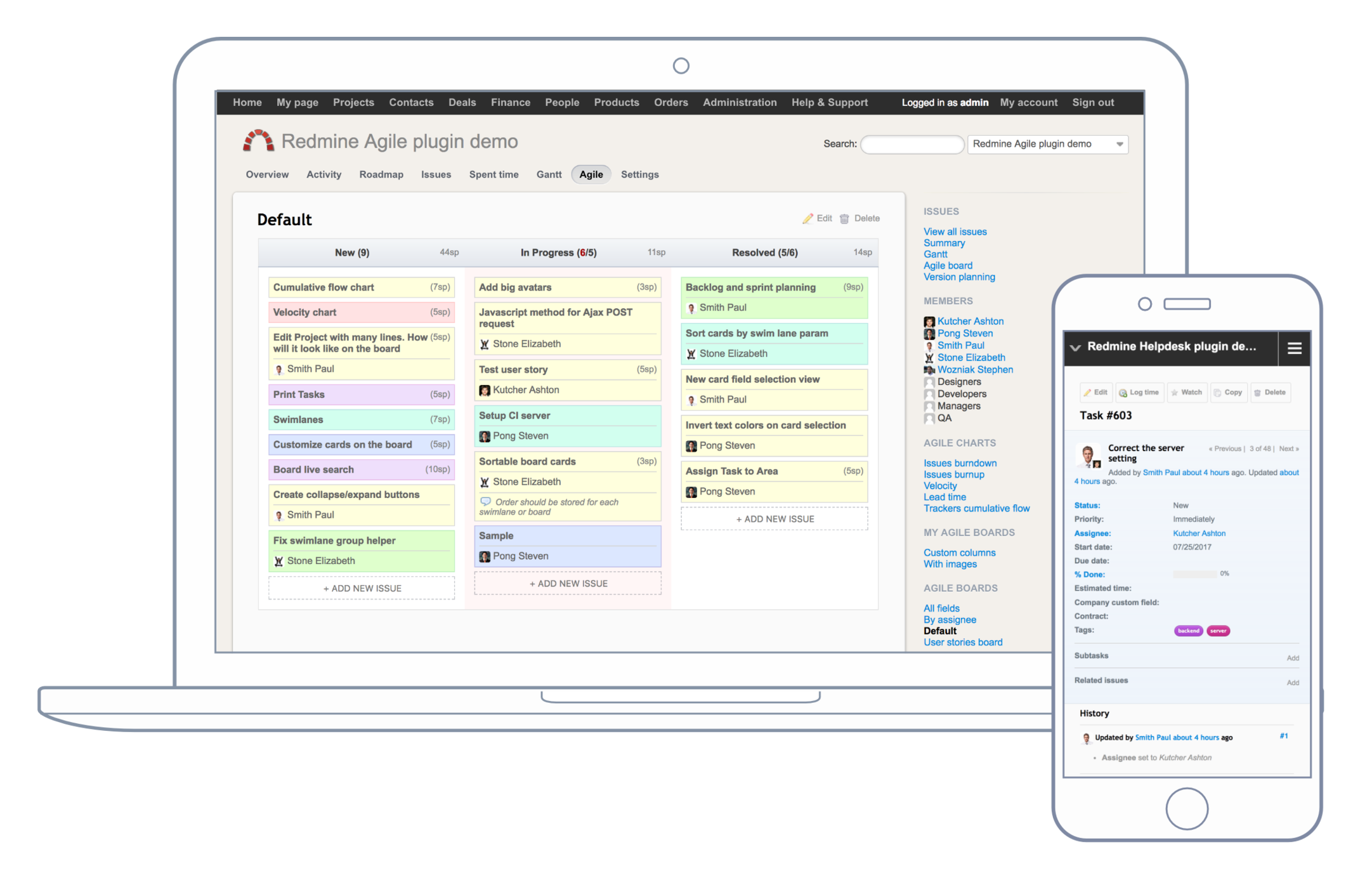Open the Sample card in In Progress

point(568,546)
